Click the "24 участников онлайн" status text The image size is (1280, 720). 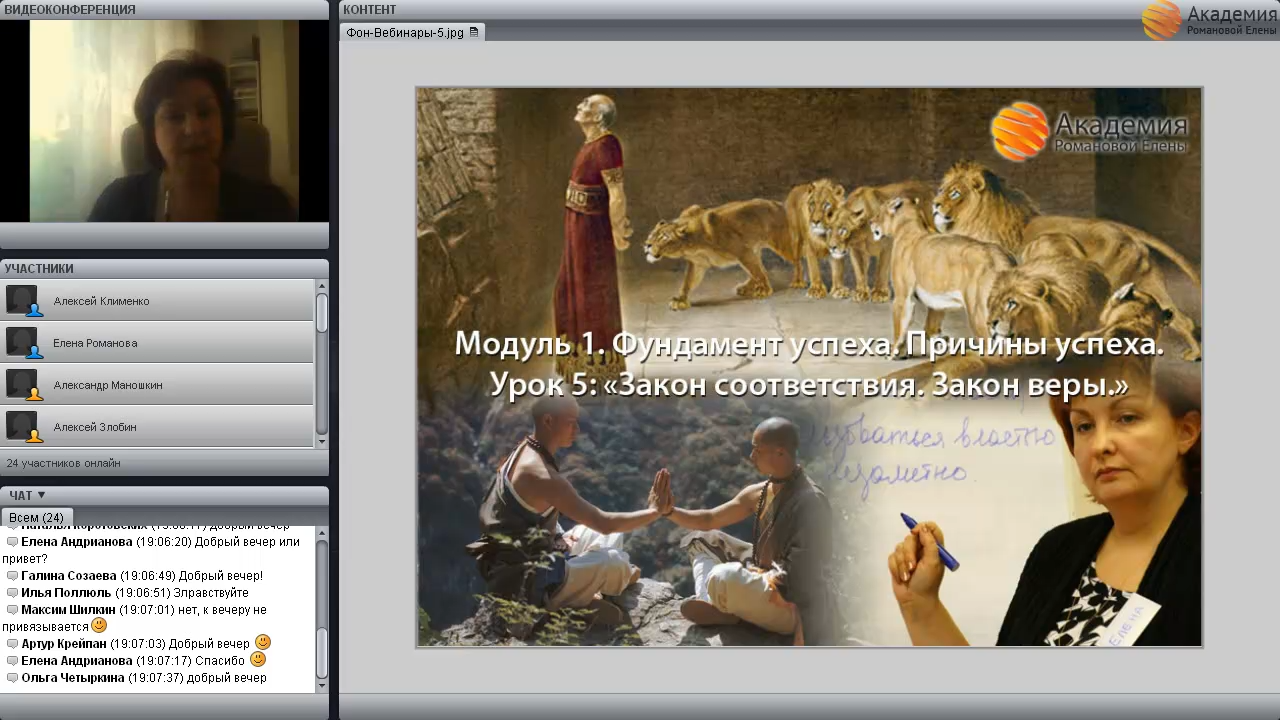click(63, 463)
